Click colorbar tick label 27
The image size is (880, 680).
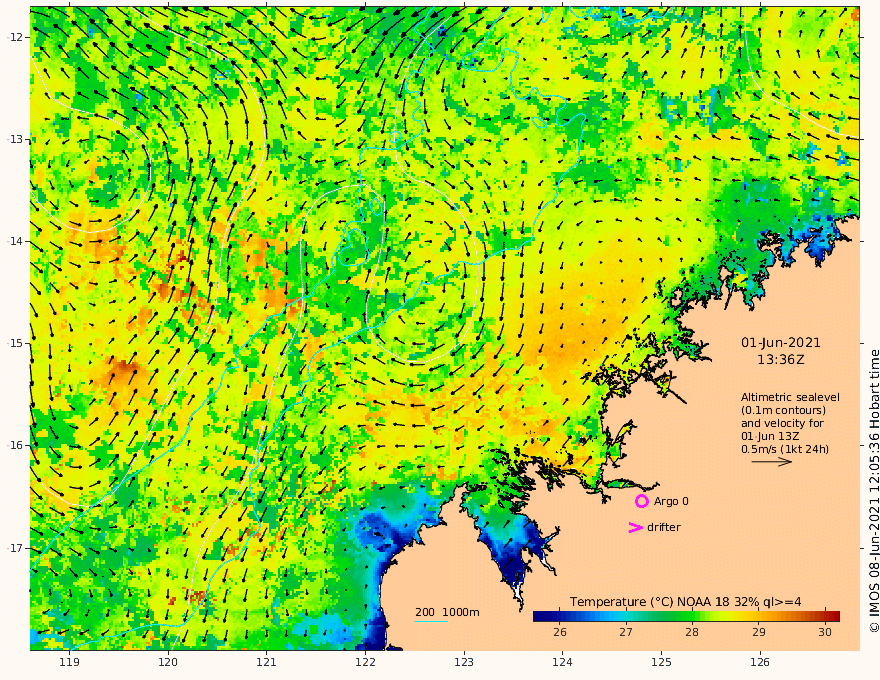[x=626, y=632]
